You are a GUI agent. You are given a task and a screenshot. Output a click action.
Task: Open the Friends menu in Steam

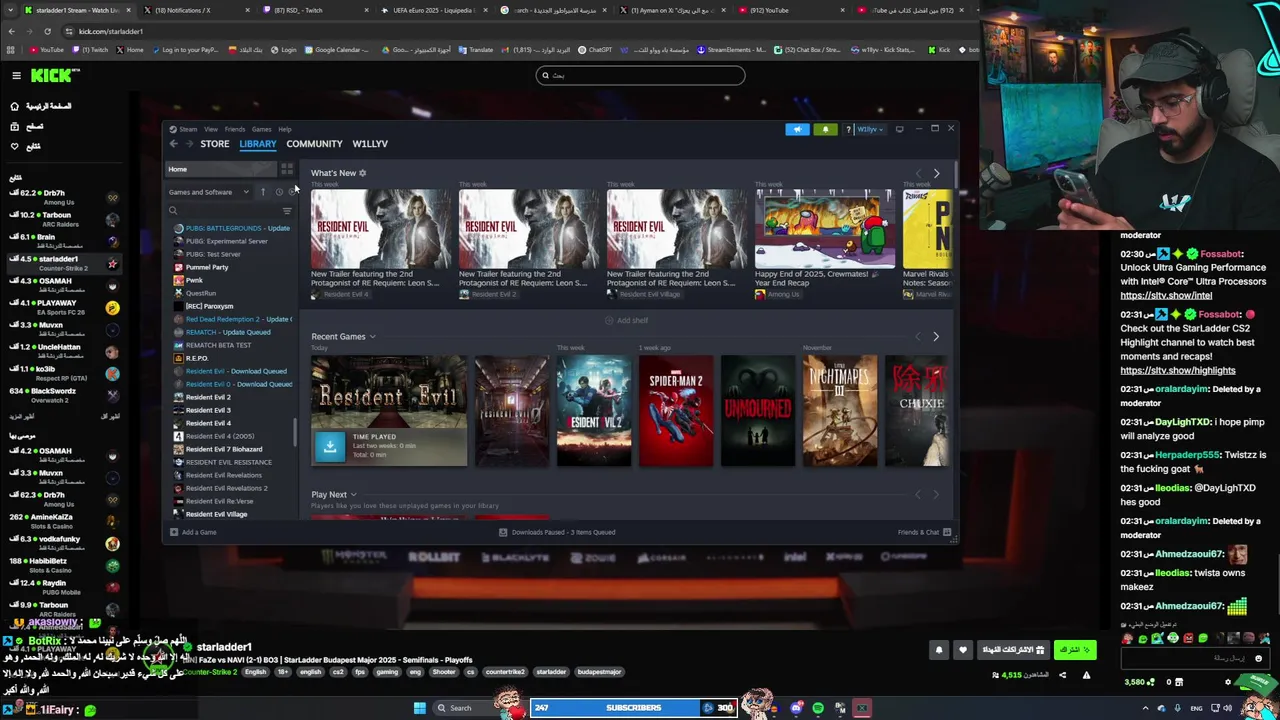click(235, 129)
